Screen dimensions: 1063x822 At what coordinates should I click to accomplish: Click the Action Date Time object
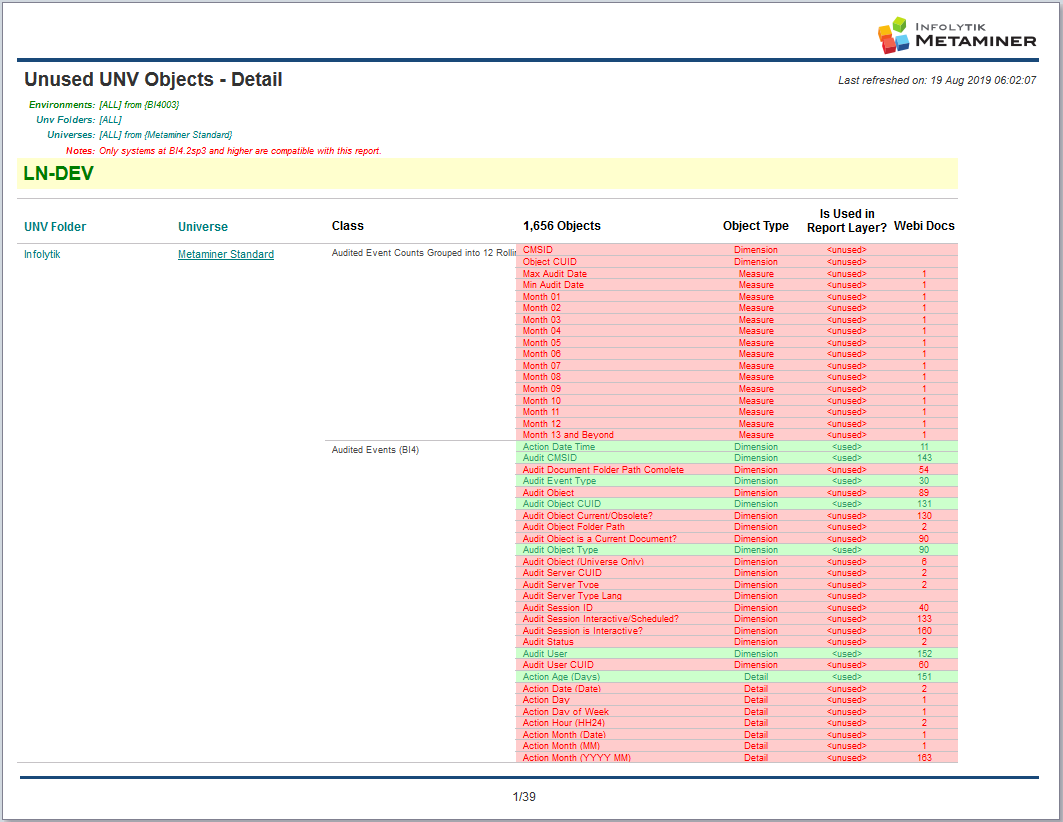click(x=559, y=447)
